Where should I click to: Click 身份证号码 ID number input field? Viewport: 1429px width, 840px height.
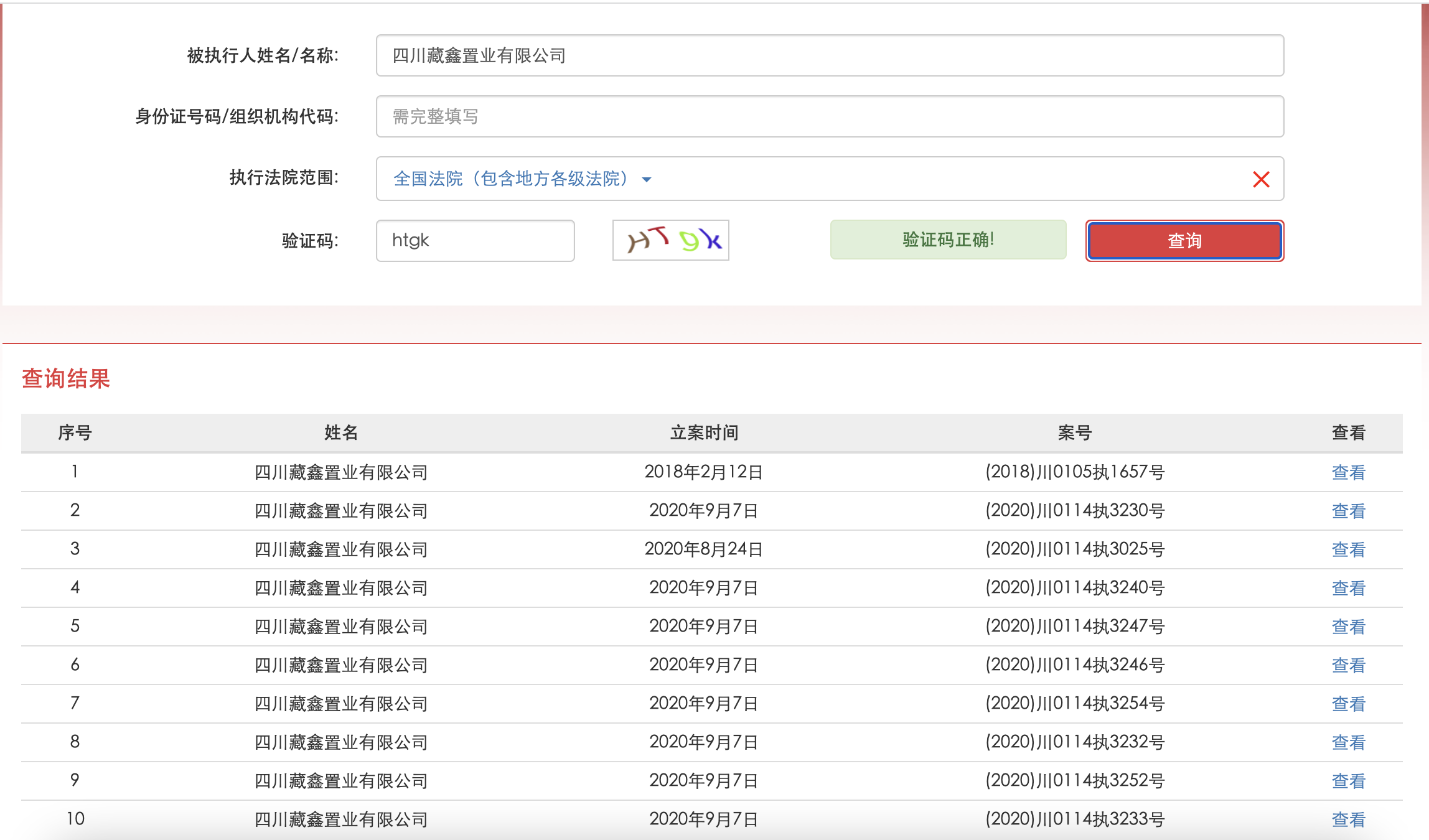tap(828, 117)
